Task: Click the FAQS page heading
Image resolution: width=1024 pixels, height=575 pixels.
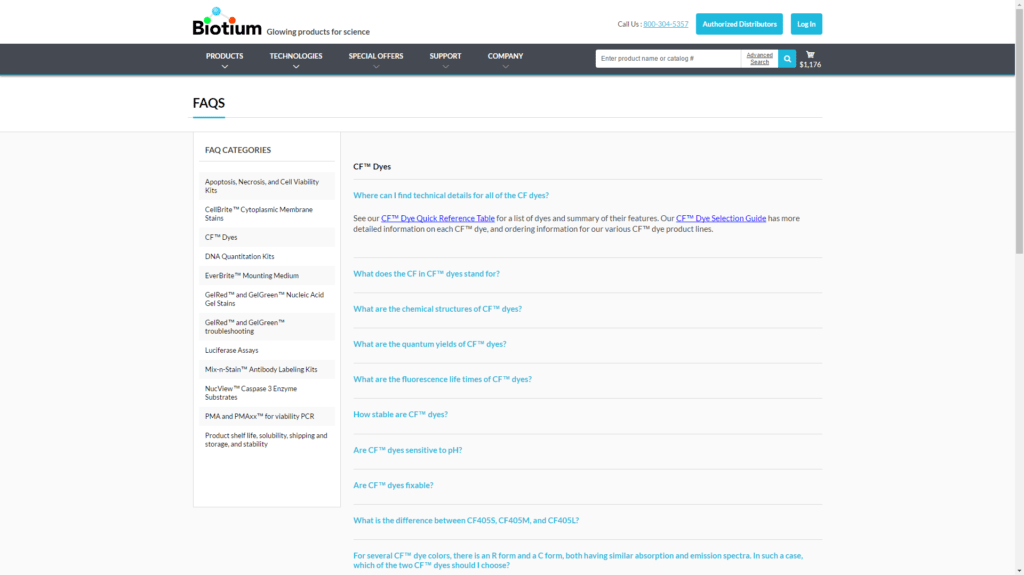Action: 209,103
